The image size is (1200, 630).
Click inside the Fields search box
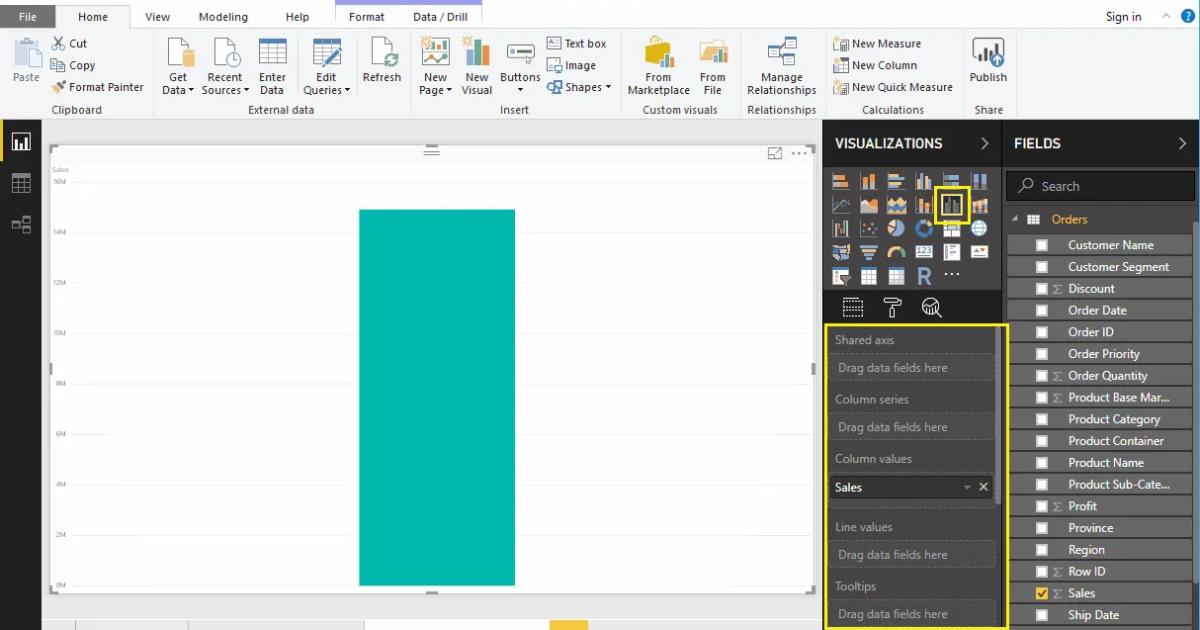pyautogui.click(x=1100, y=185)
